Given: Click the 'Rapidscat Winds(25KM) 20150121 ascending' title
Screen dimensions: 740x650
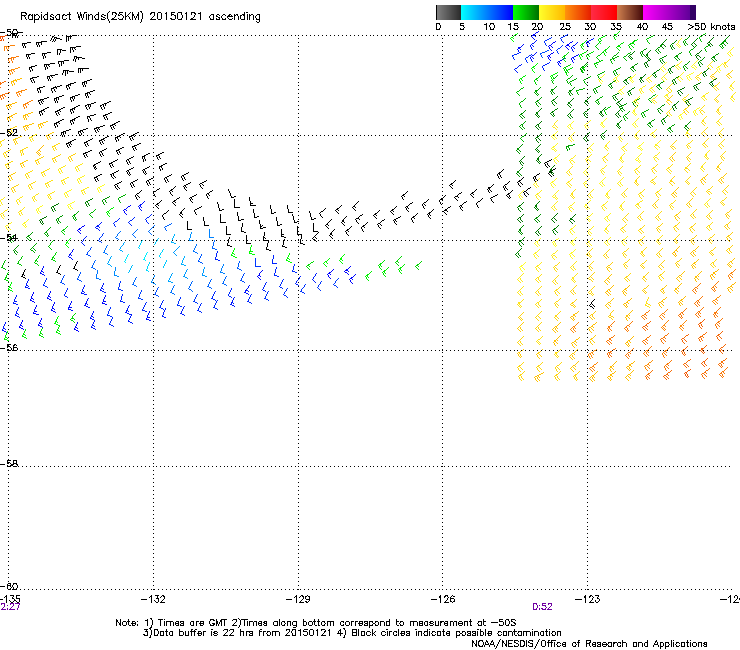Looking at the screenshot, I should 140,17.
